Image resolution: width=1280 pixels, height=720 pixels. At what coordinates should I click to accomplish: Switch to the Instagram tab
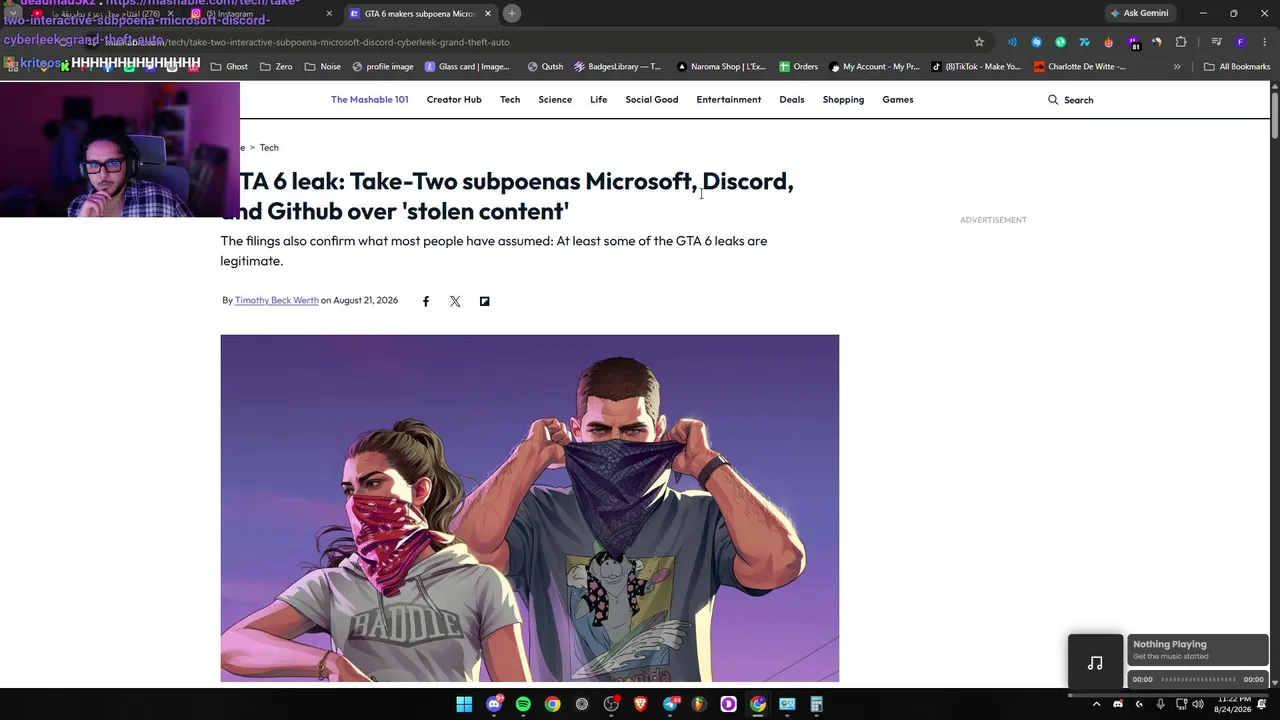click(260, 14)
